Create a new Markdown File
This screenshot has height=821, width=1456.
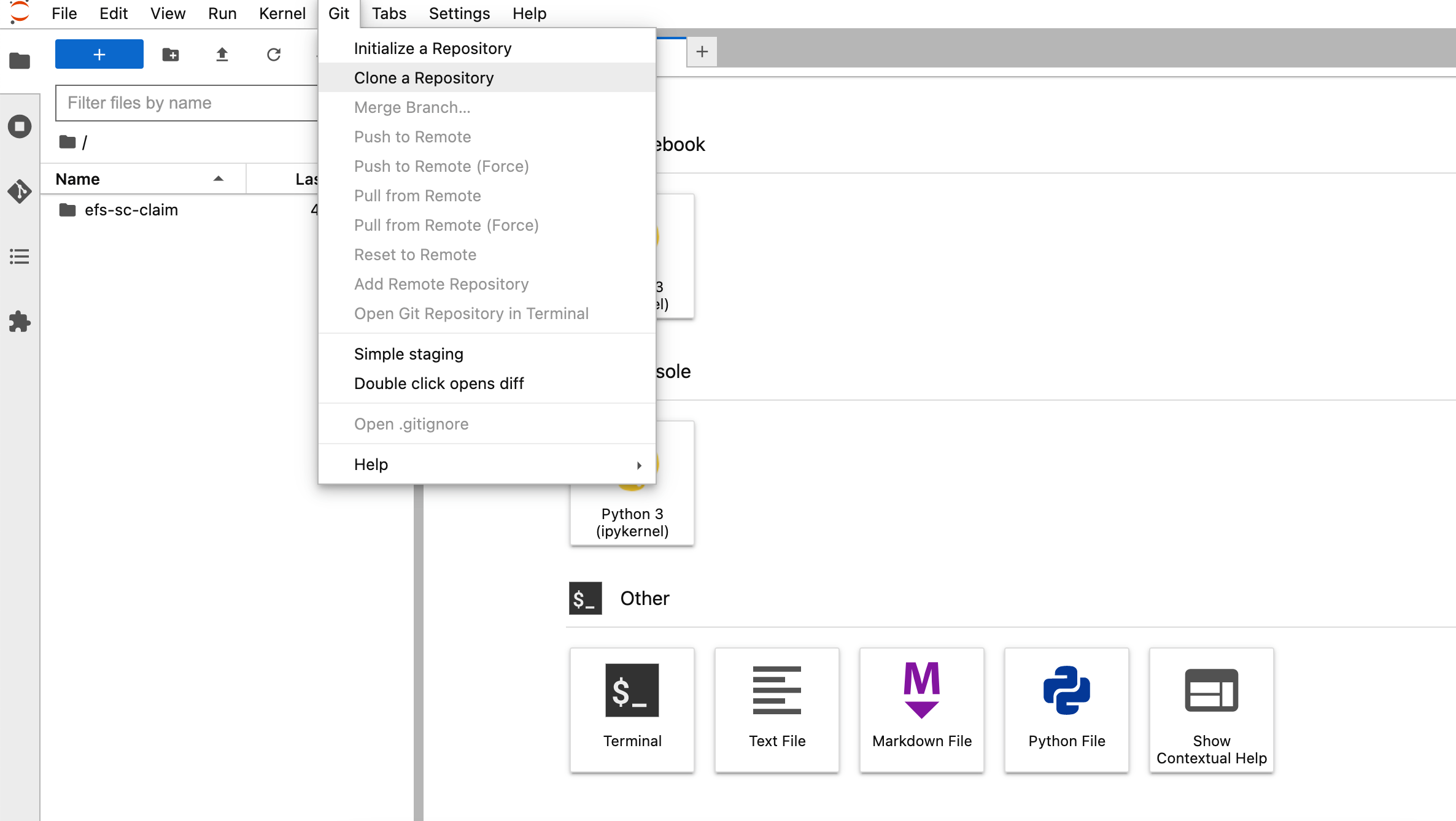[922, 709]
